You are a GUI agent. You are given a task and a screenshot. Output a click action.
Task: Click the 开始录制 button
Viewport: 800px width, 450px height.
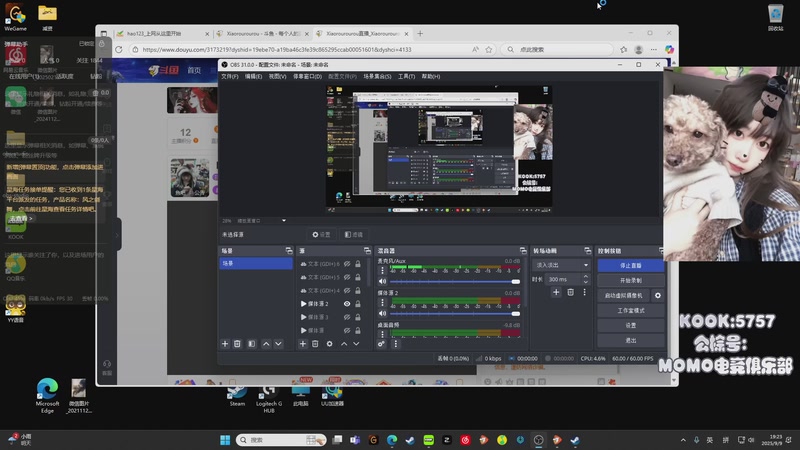pos(631,280)
